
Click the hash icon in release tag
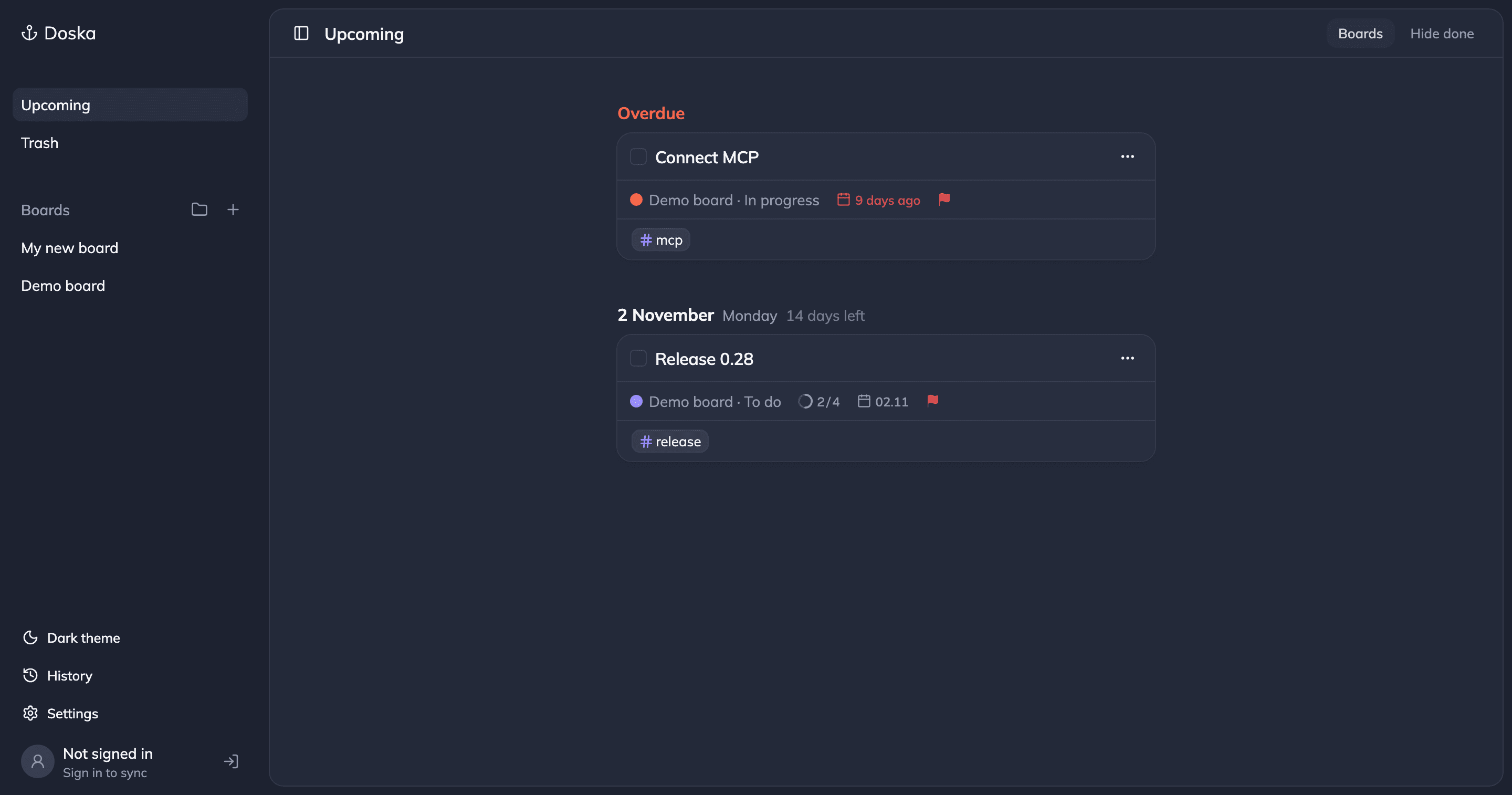pyautogui.click(x=646, y=442)
